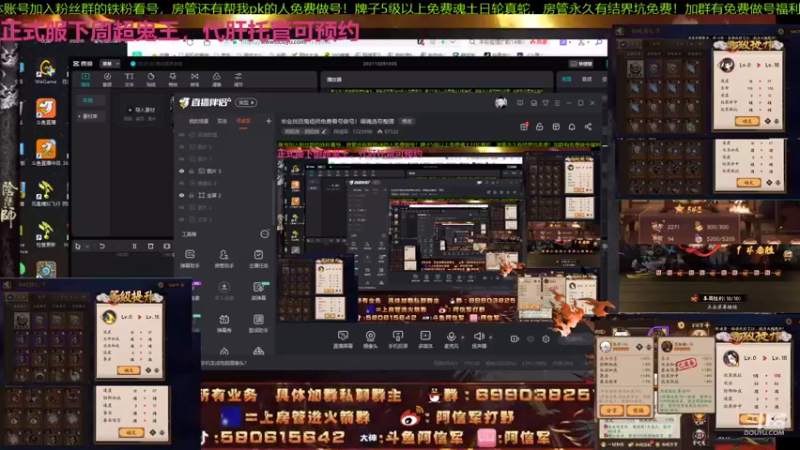800x450 pixels.
Task: Click the lock icon above the preview
Action: (x=539, y=127)
